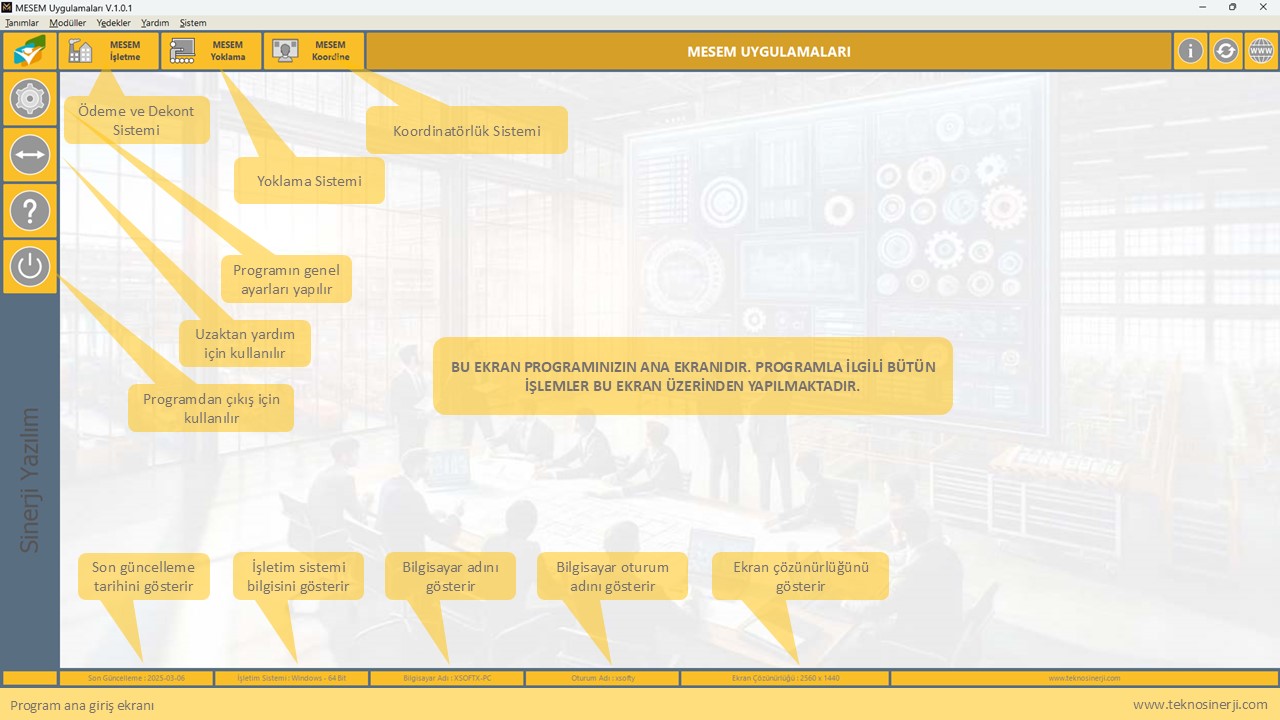Click the info icon in top right
This screenshot has width=1280, height=720.
pos(1190,51)
